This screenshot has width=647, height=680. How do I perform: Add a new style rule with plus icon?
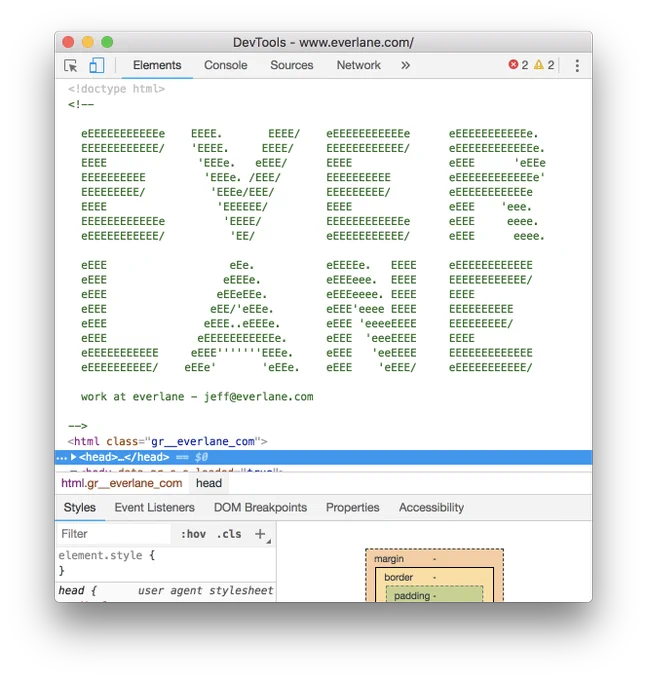[260, 534]
